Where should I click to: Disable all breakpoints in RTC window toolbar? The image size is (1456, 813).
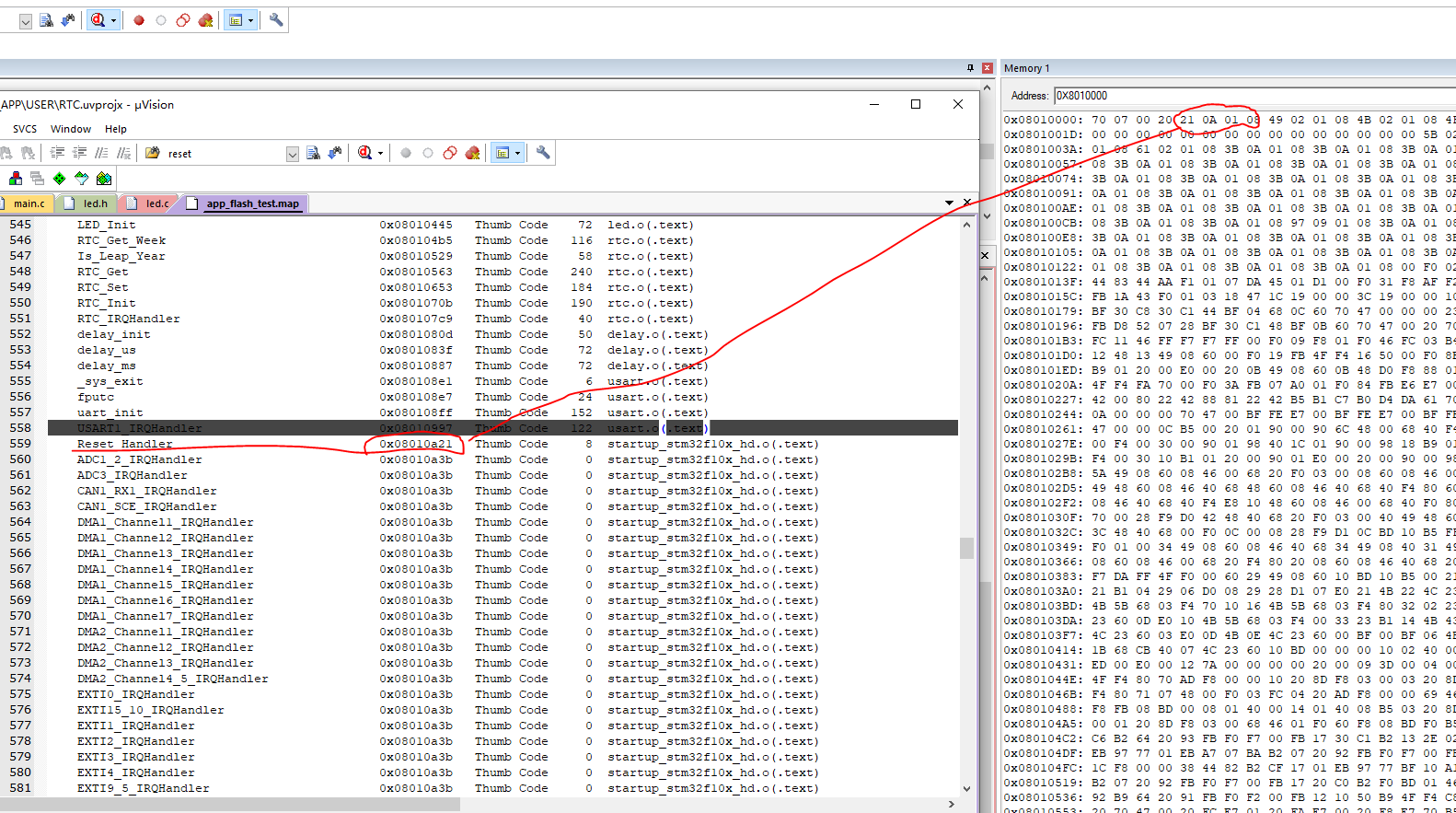tap(450, 153)
